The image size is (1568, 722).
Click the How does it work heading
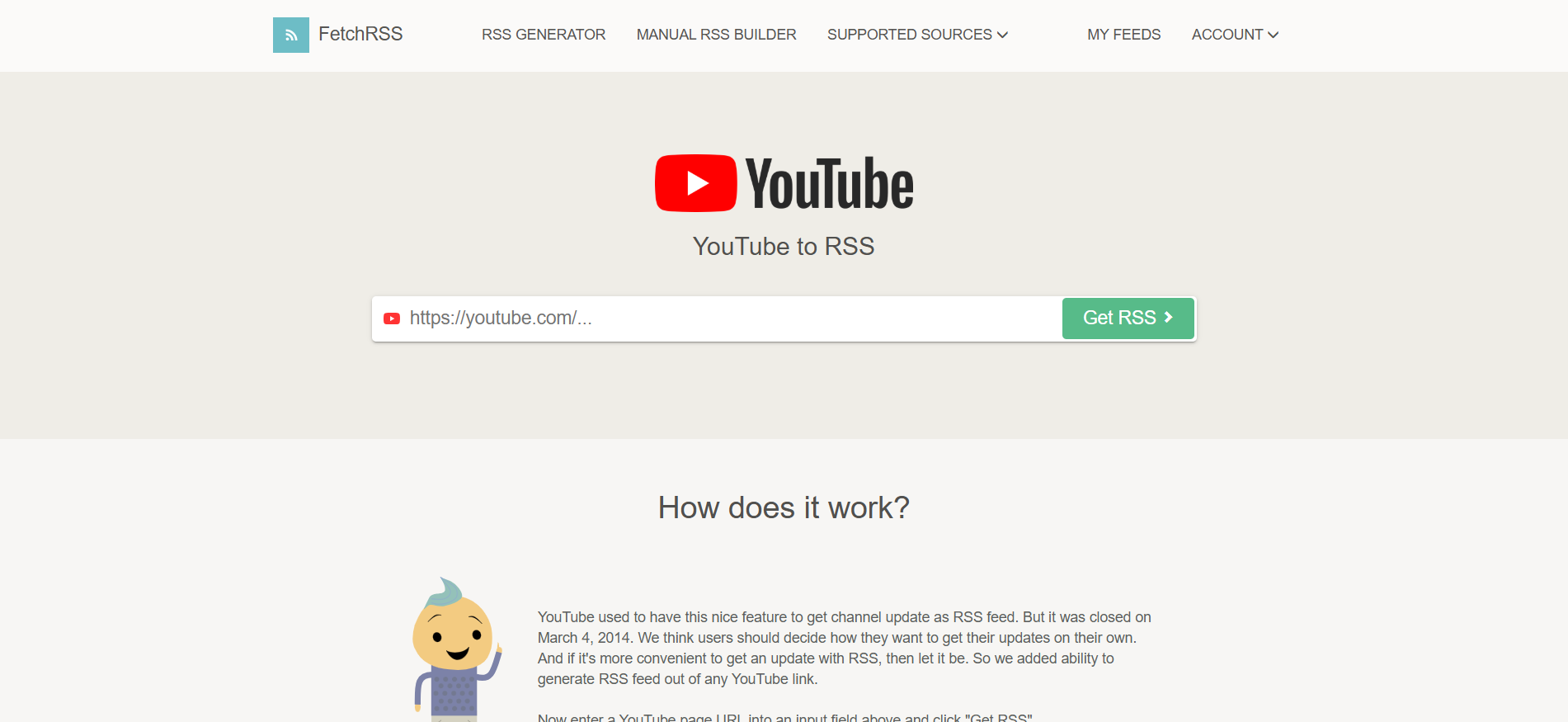(784, 507)
